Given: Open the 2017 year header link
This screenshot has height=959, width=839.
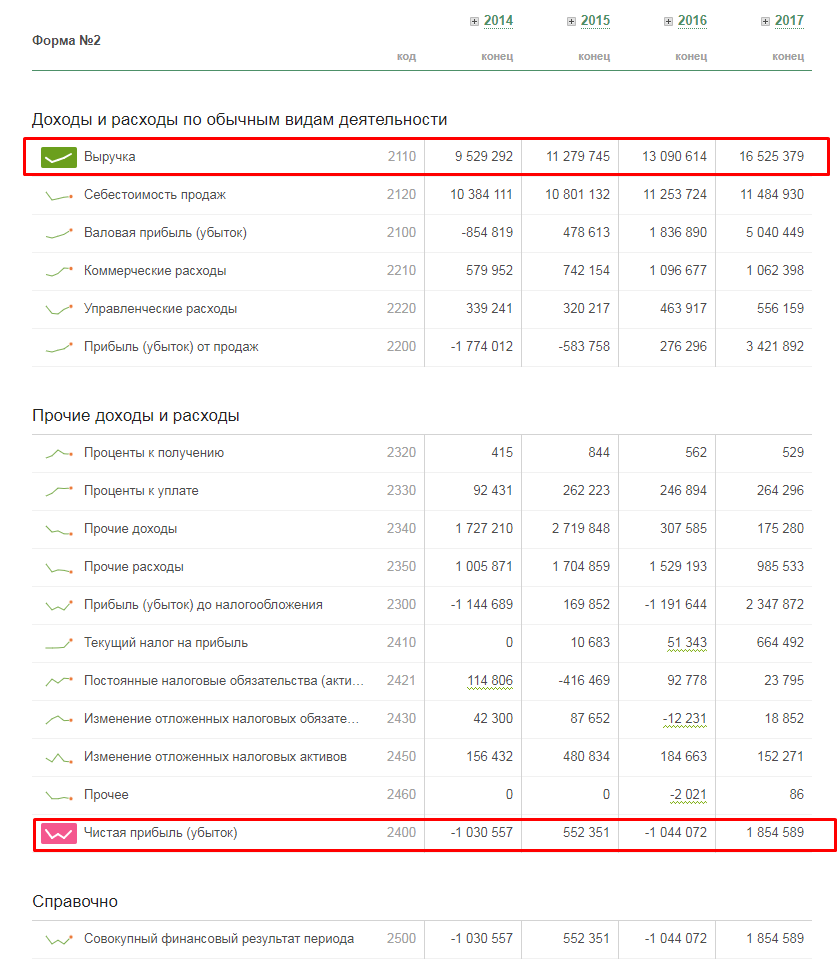Looking at the screenshot, I should (789, 21).
